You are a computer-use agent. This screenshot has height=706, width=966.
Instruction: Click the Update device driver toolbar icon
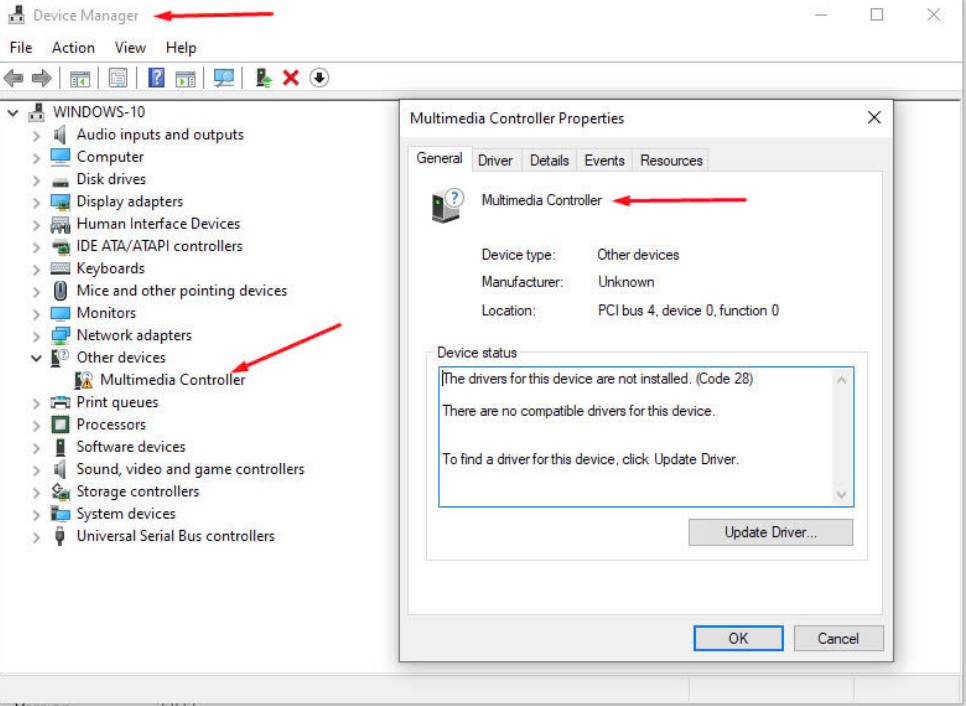pos(263,78)
